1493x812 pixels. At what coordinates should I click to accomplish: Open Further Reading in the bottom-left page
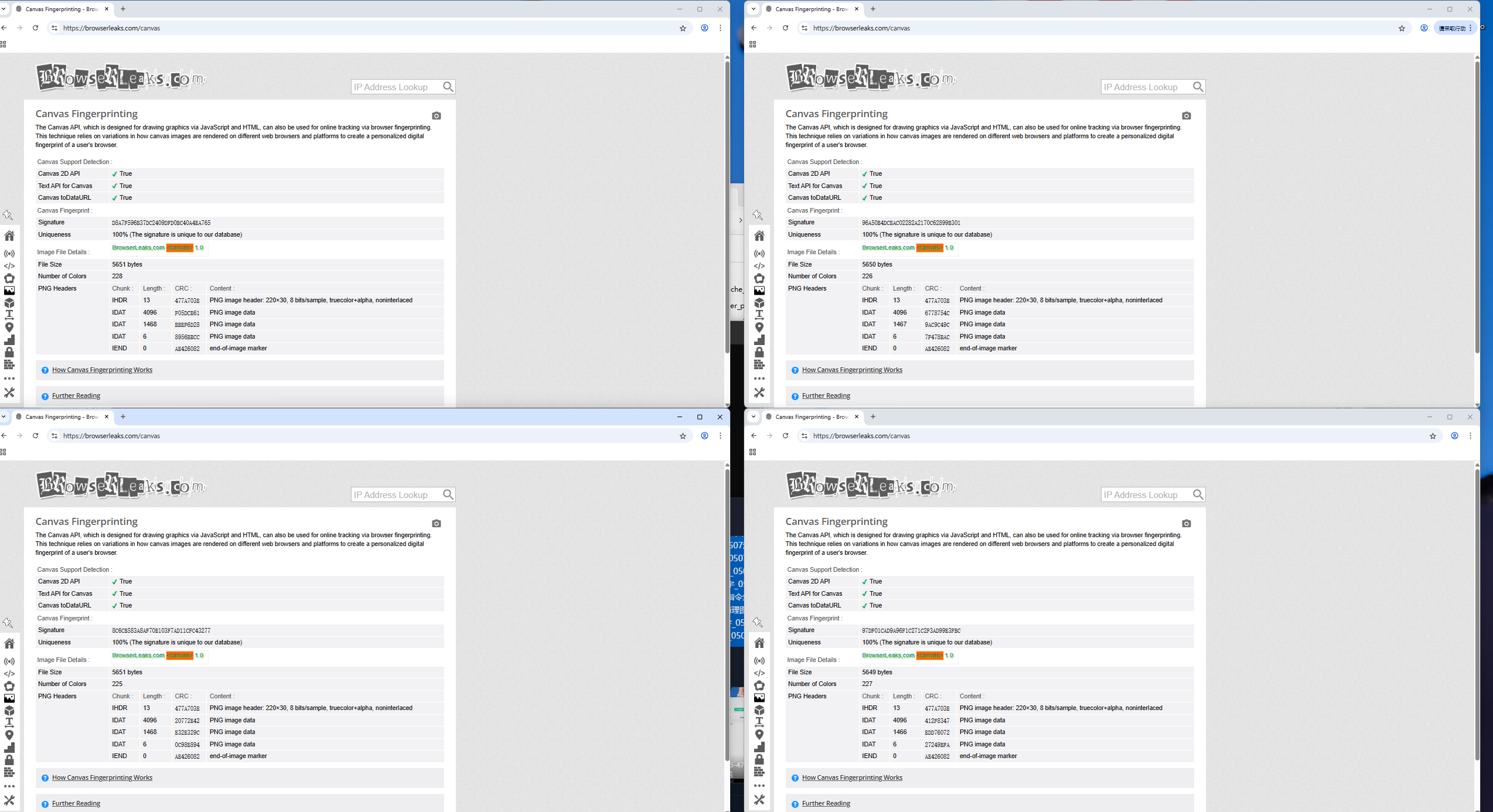(76, 803)
